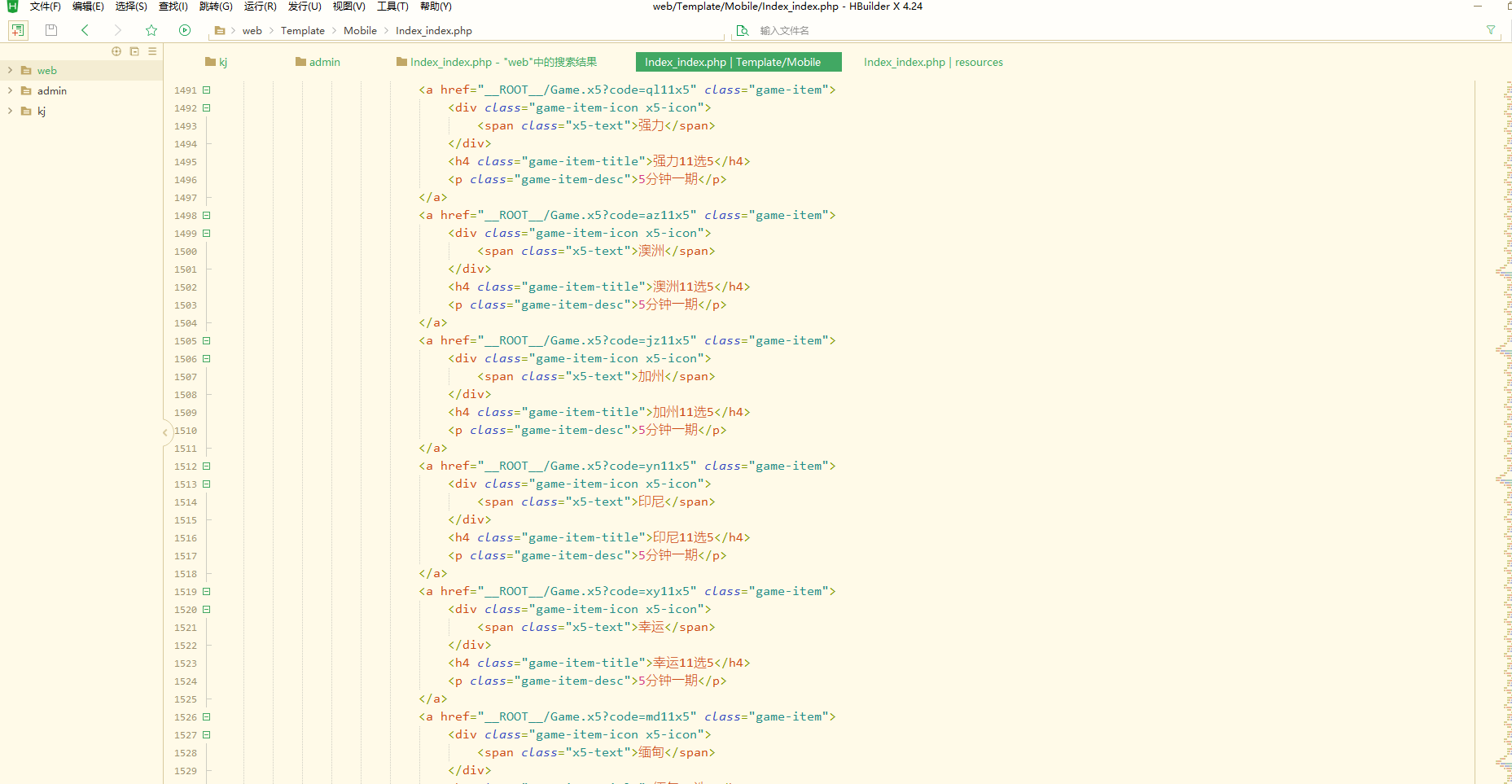The height and width of the screenshot is (784, 1512).
Task: Switch to Index_index.php resources tab
Action: pos(932,63)
